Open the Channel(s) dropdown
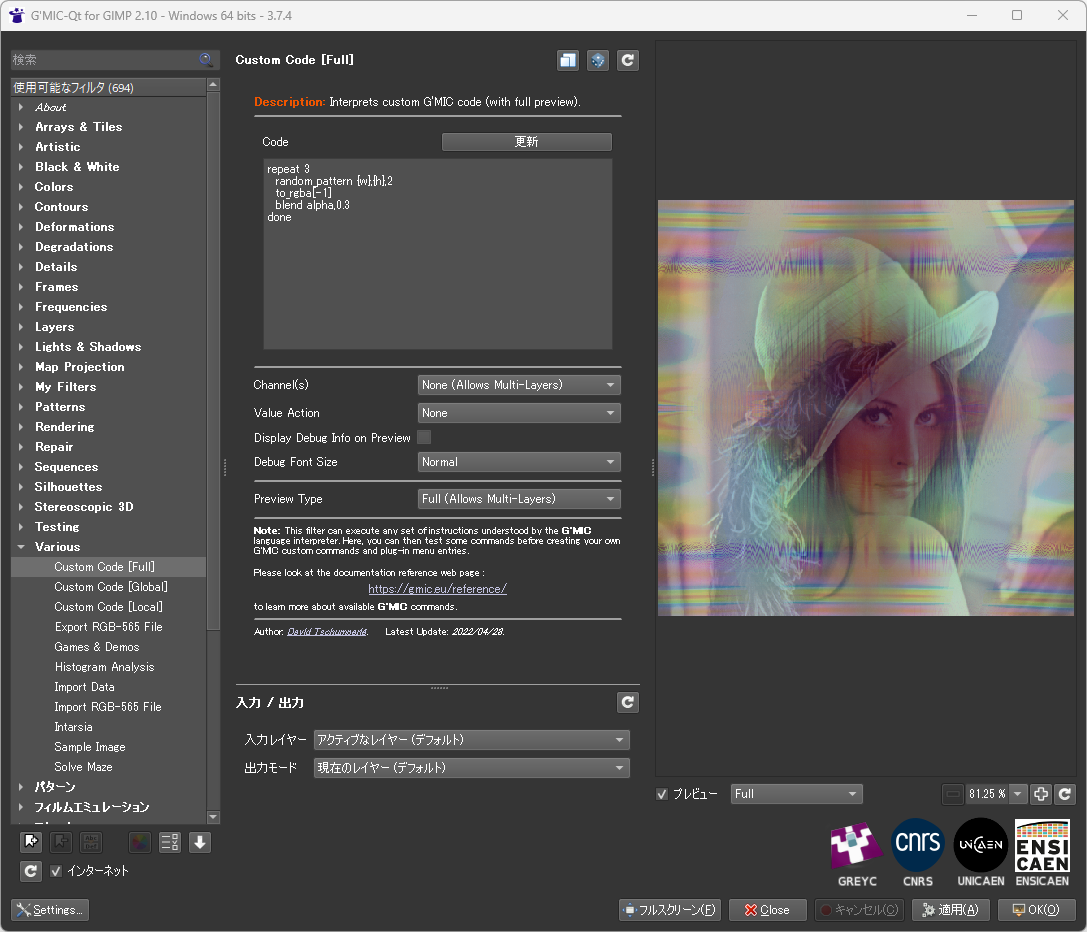 click(519, 385)
